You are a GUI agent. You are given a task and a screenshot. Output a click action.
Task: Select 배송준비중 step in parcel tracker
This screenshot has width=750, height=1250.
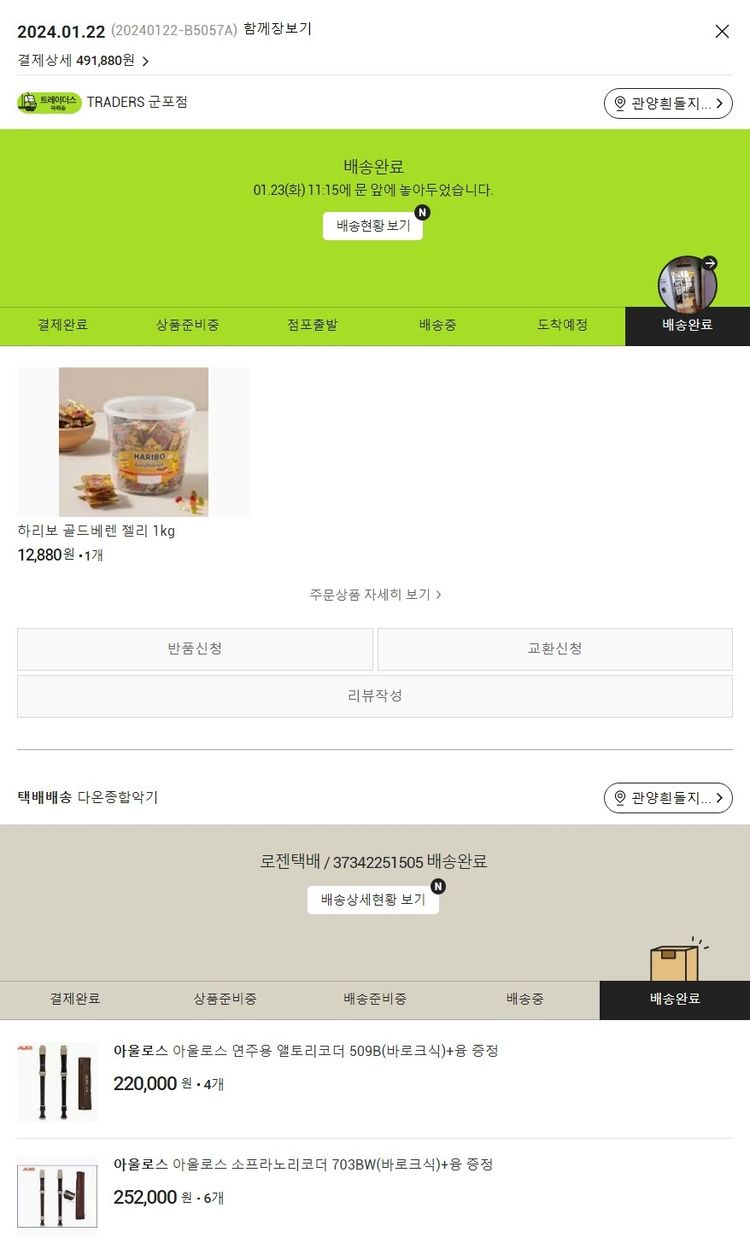tap(375, 1000)
